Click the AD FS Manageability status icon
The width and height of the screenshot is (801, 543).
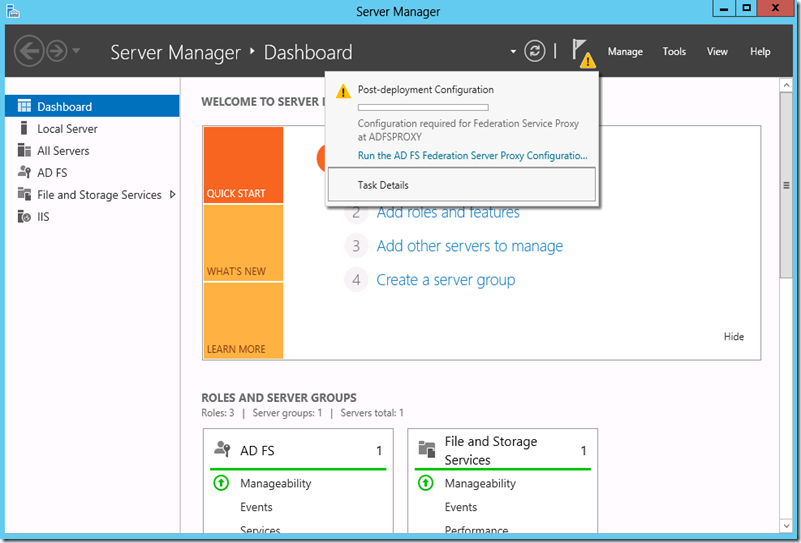coord(221,483)
